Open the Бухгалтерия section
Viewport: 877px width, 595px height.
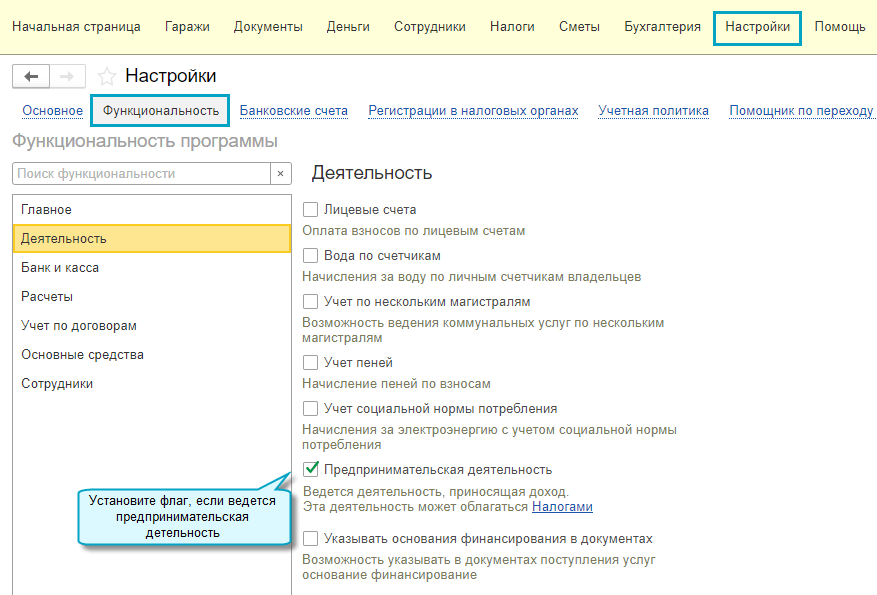(x=662, y=27)
